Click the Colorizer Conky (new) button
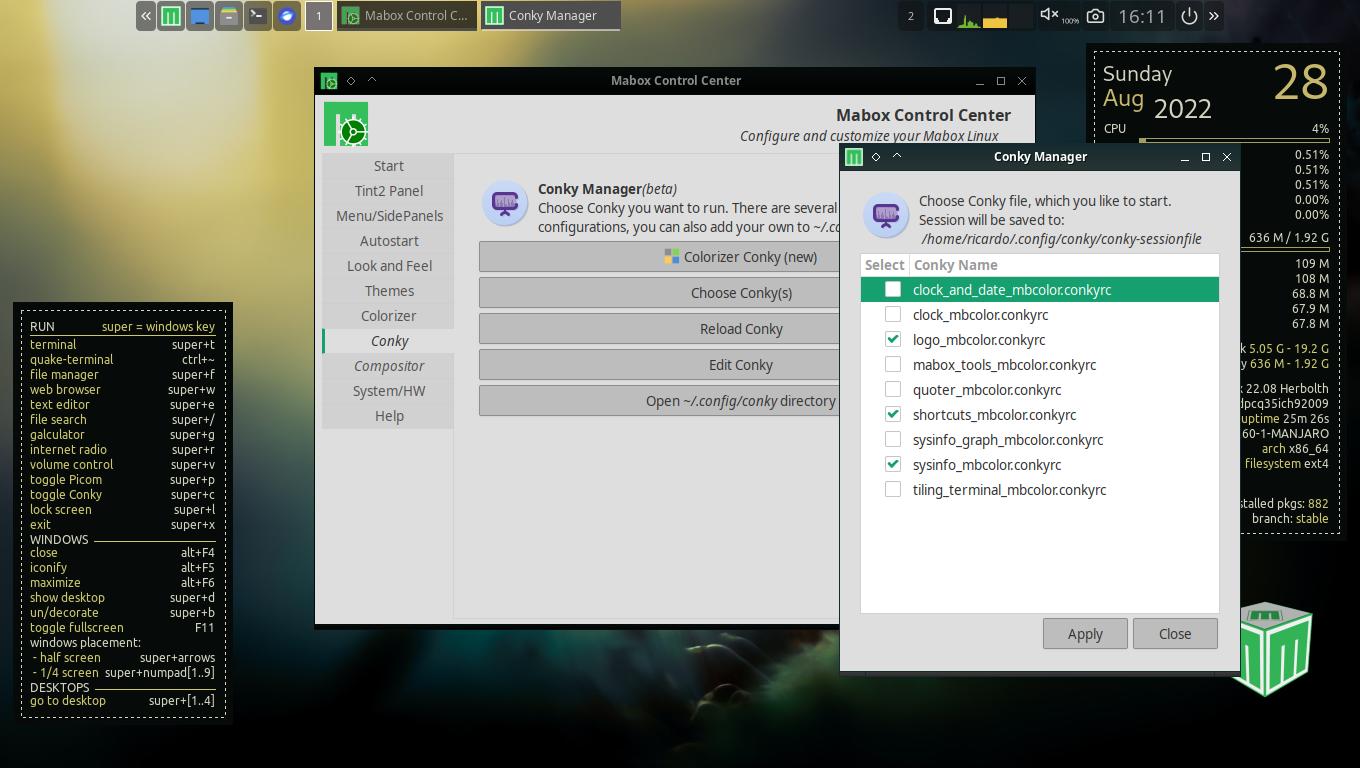1360x768 pixels. tap(660, 257)
